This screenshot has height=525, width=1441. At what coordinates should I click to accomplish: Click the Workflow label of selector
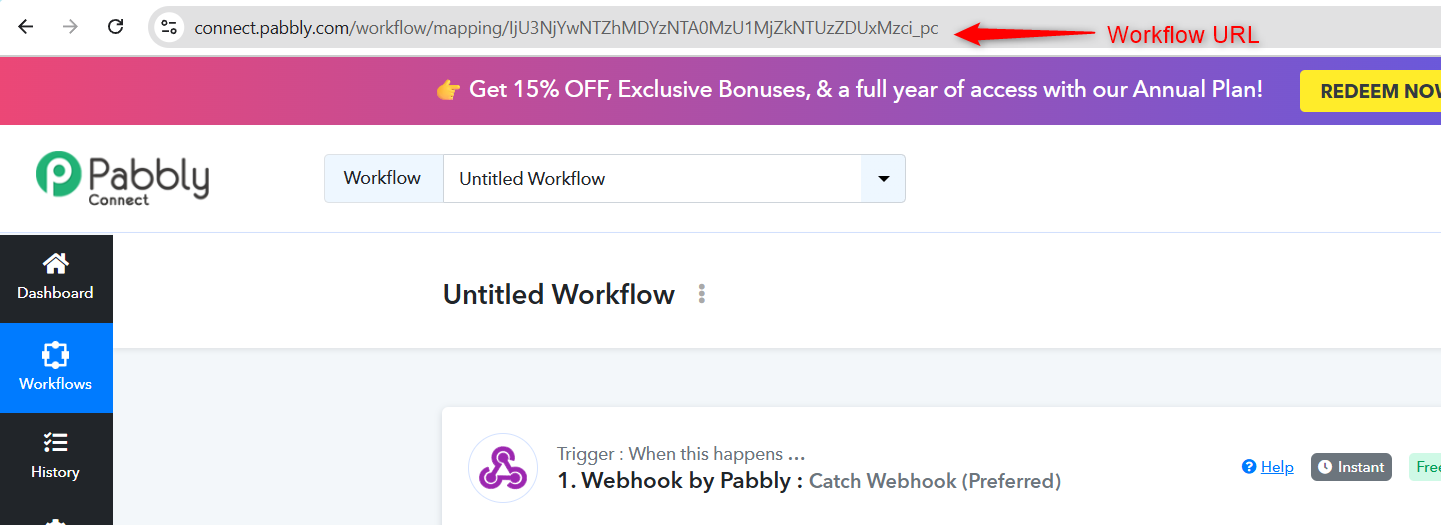point(383,178)
